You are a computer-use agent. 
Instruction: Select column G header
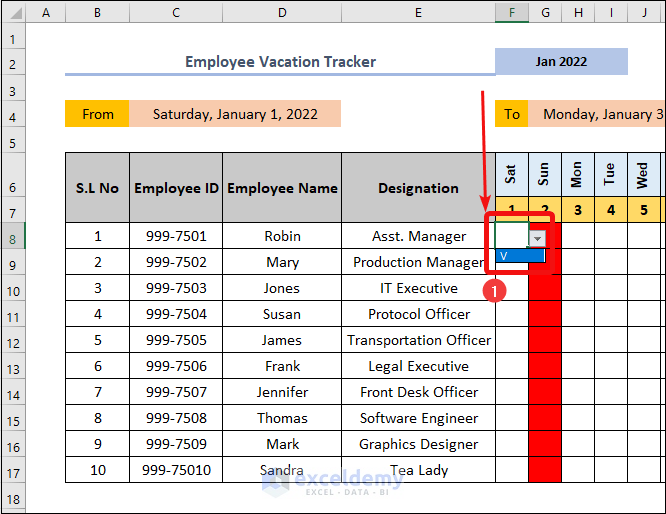[545, 13]
